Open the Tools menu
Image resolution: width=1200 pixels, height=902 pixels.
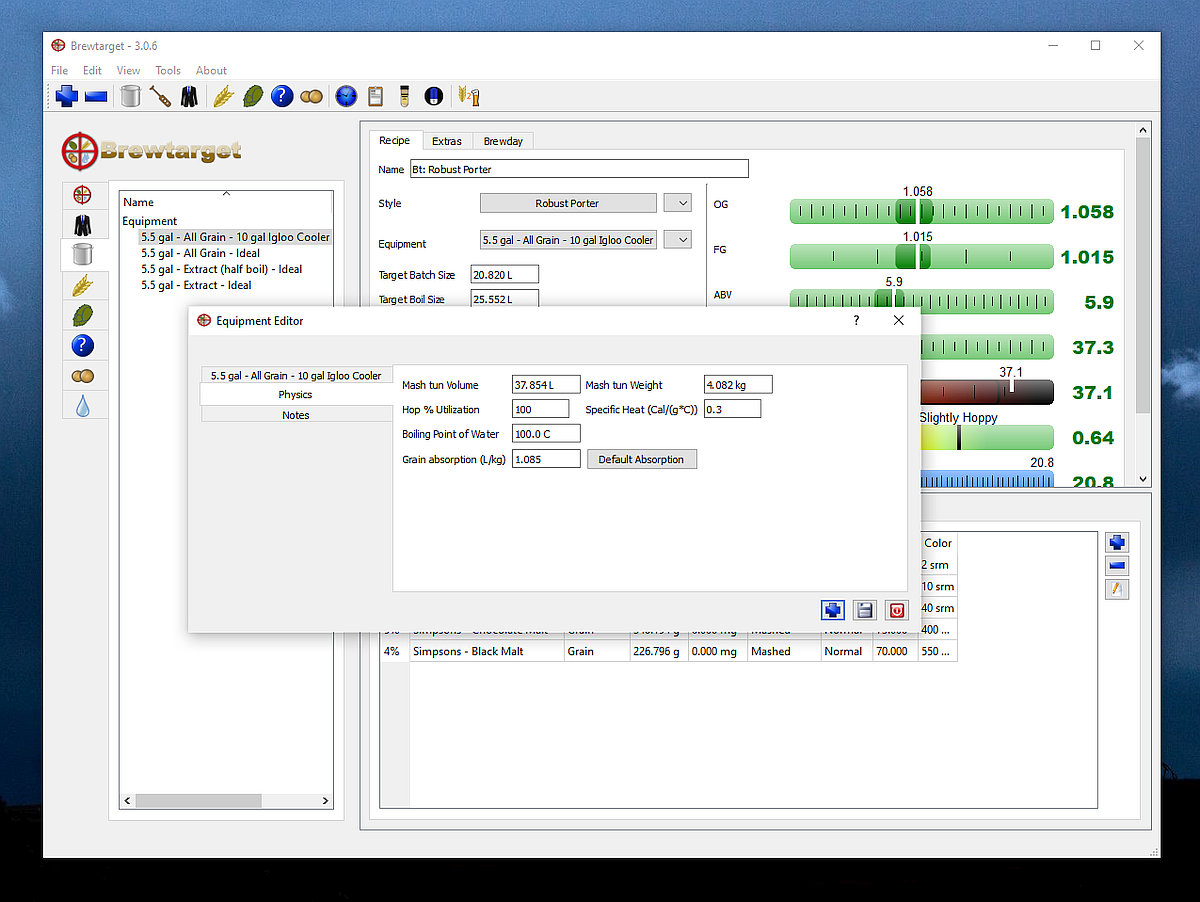(x=168, y=70)
